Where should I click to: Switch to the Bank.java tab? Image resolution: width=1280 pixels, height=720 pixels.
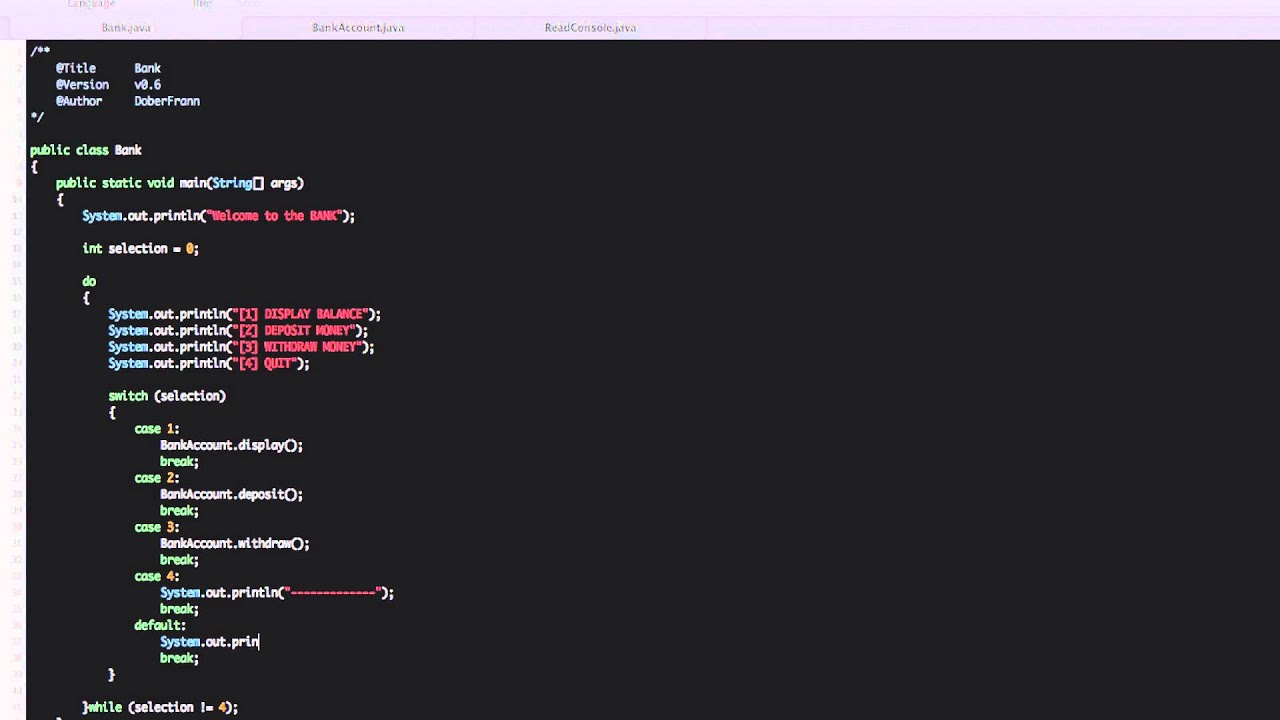click(x=126, y=27)
